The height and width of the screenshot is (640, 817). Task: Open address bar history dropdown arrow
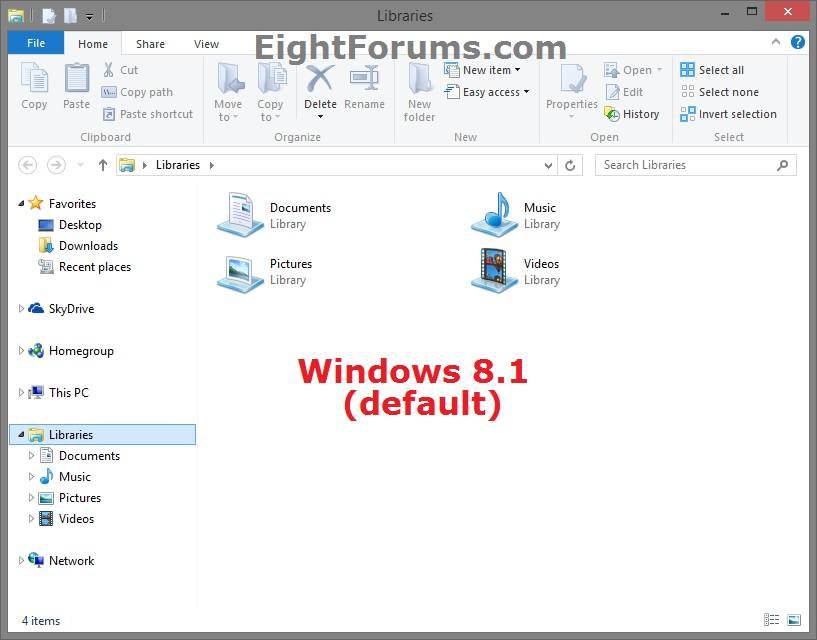click(x=548, y=165)
